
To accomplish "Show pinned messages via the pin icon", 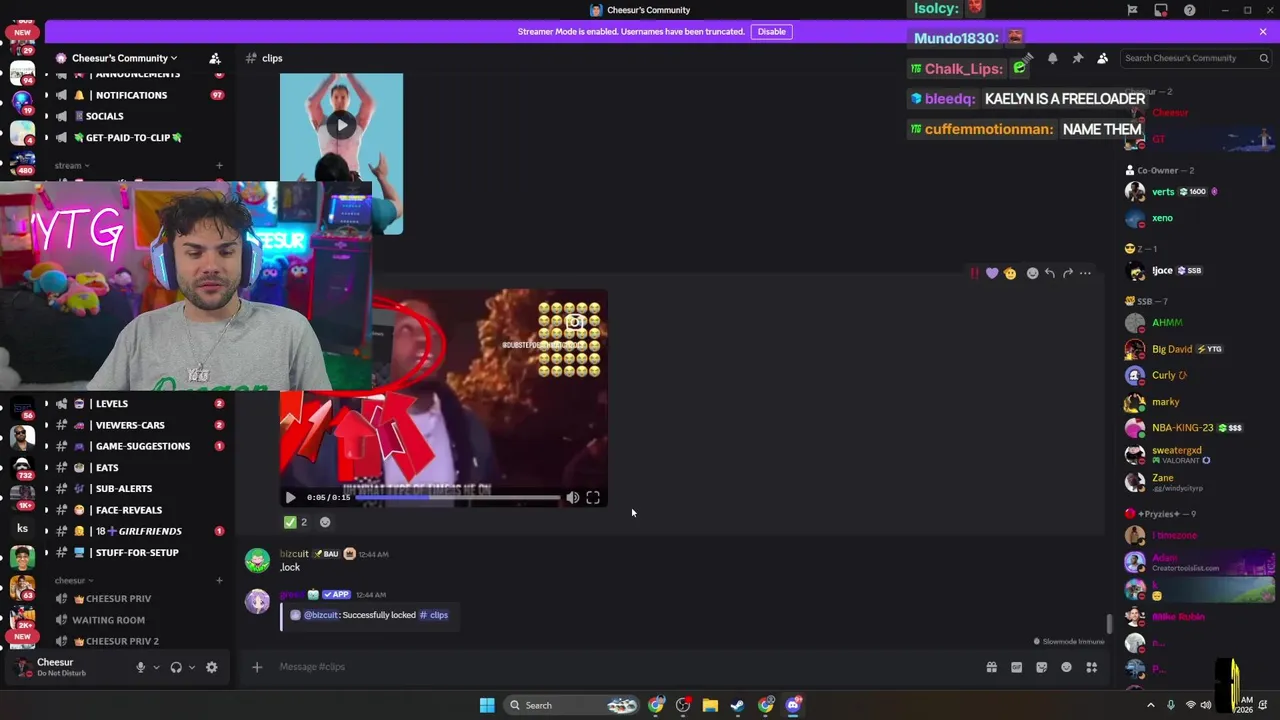I will coord(1077,58).
